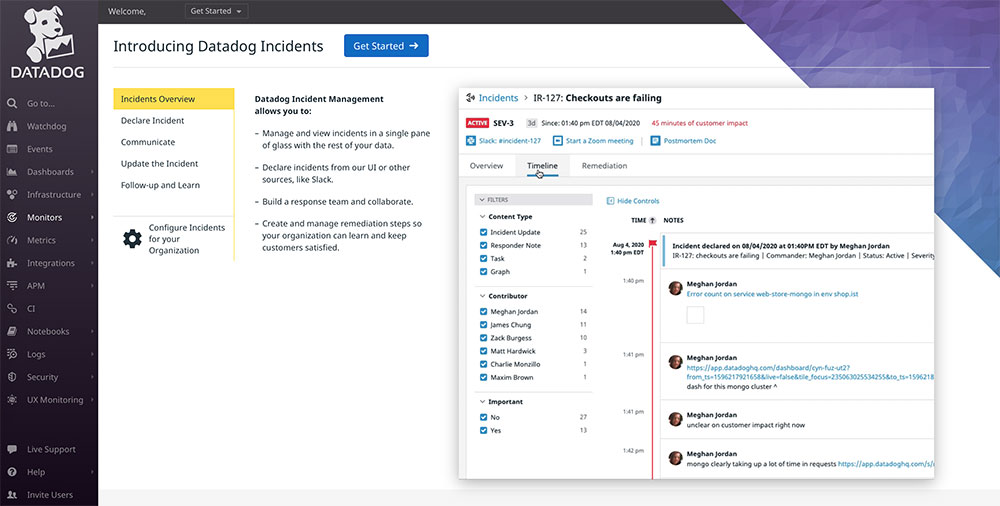Uncheck the Incident Update checkbox
Image resolution: width=1000 pixels, height=506 pixels.
tap(483, 232)
